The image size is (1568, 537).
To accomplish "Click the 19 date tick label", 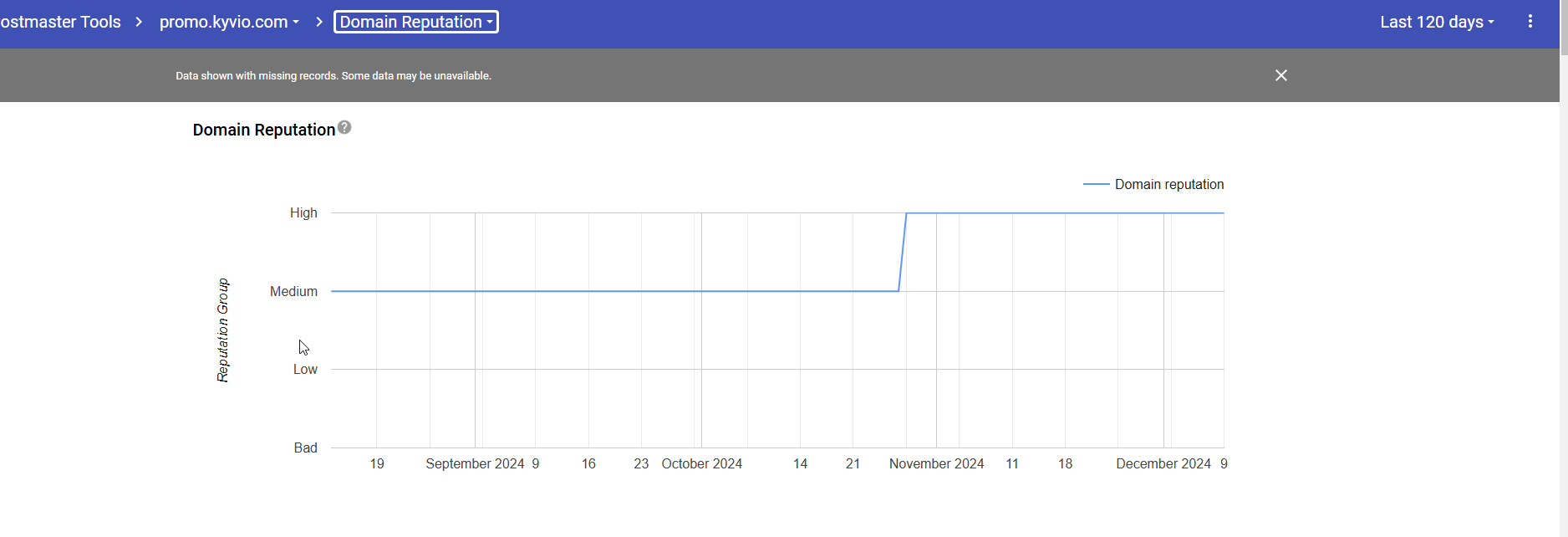I will click(377, 464).
